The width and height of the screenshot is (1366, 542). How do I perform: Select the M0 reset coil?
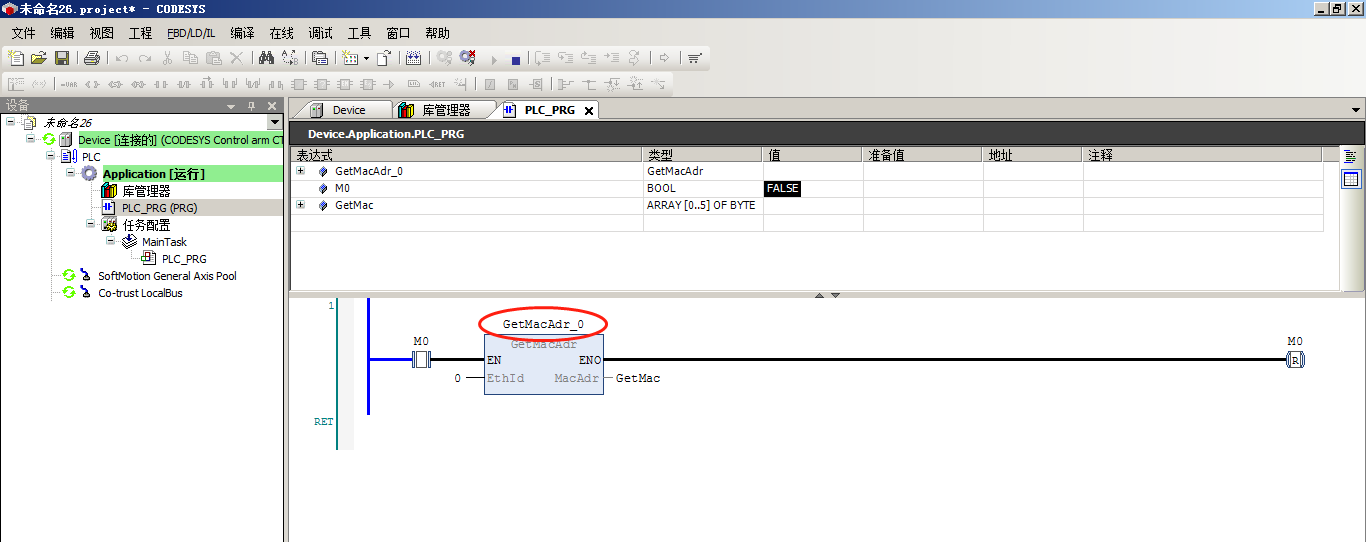click(x=1295, y=360)
